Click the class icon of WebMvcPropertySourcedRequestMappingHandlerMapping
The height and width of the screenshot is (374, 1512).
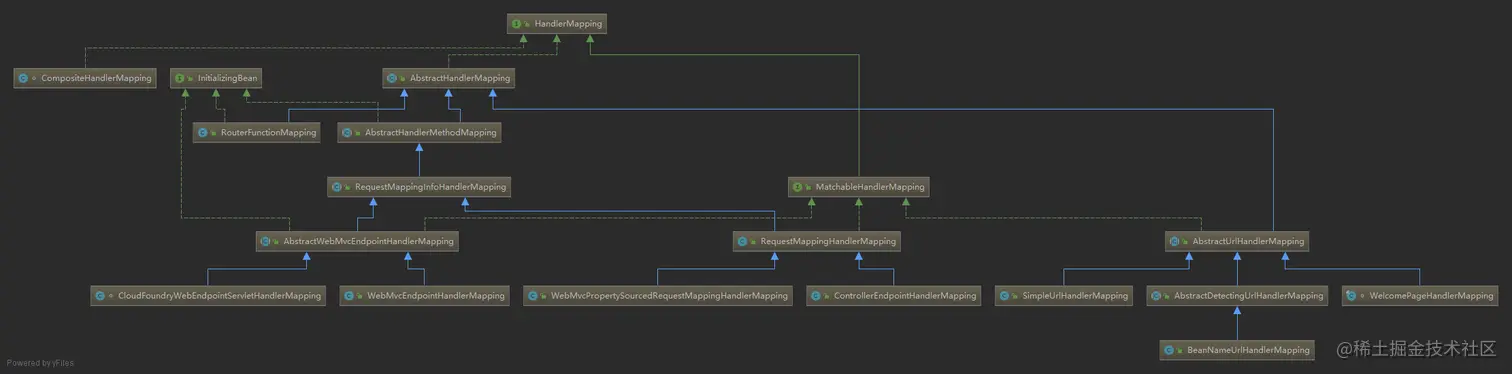pyautogui.click(x=532, y=296)
